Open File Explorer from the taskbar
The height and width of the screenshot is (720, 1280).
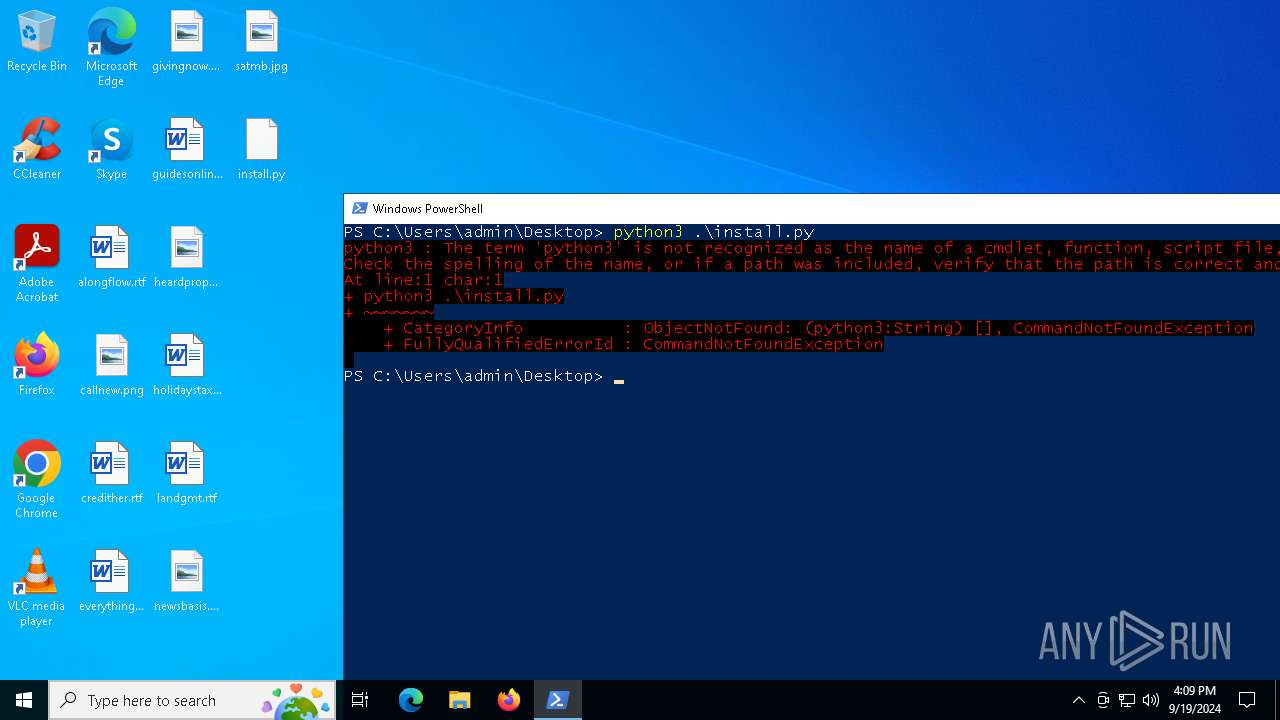460,700
